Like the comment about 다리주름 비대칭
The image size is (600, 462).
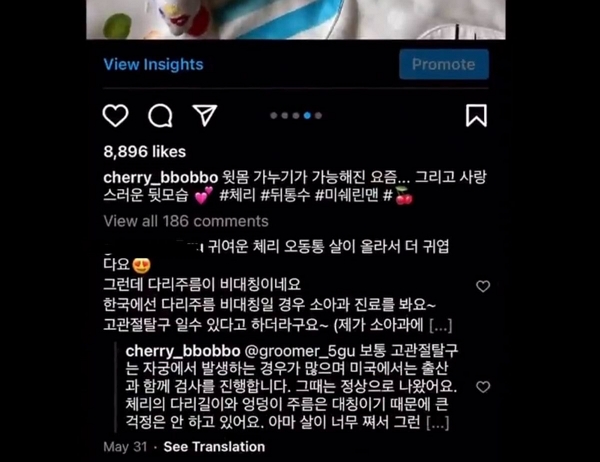pyautogui.click(x=483, y=286)
